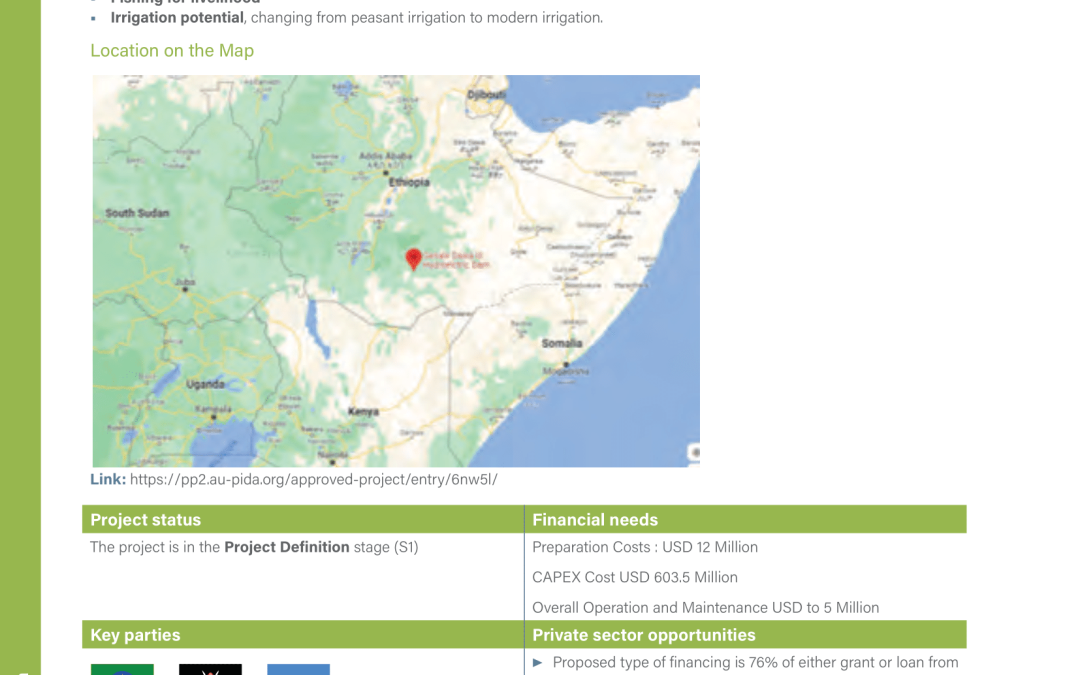This screenshot has width=1080, height=675.
Task: Select the Financial needs table header
Action: click(x=595, y=520)
